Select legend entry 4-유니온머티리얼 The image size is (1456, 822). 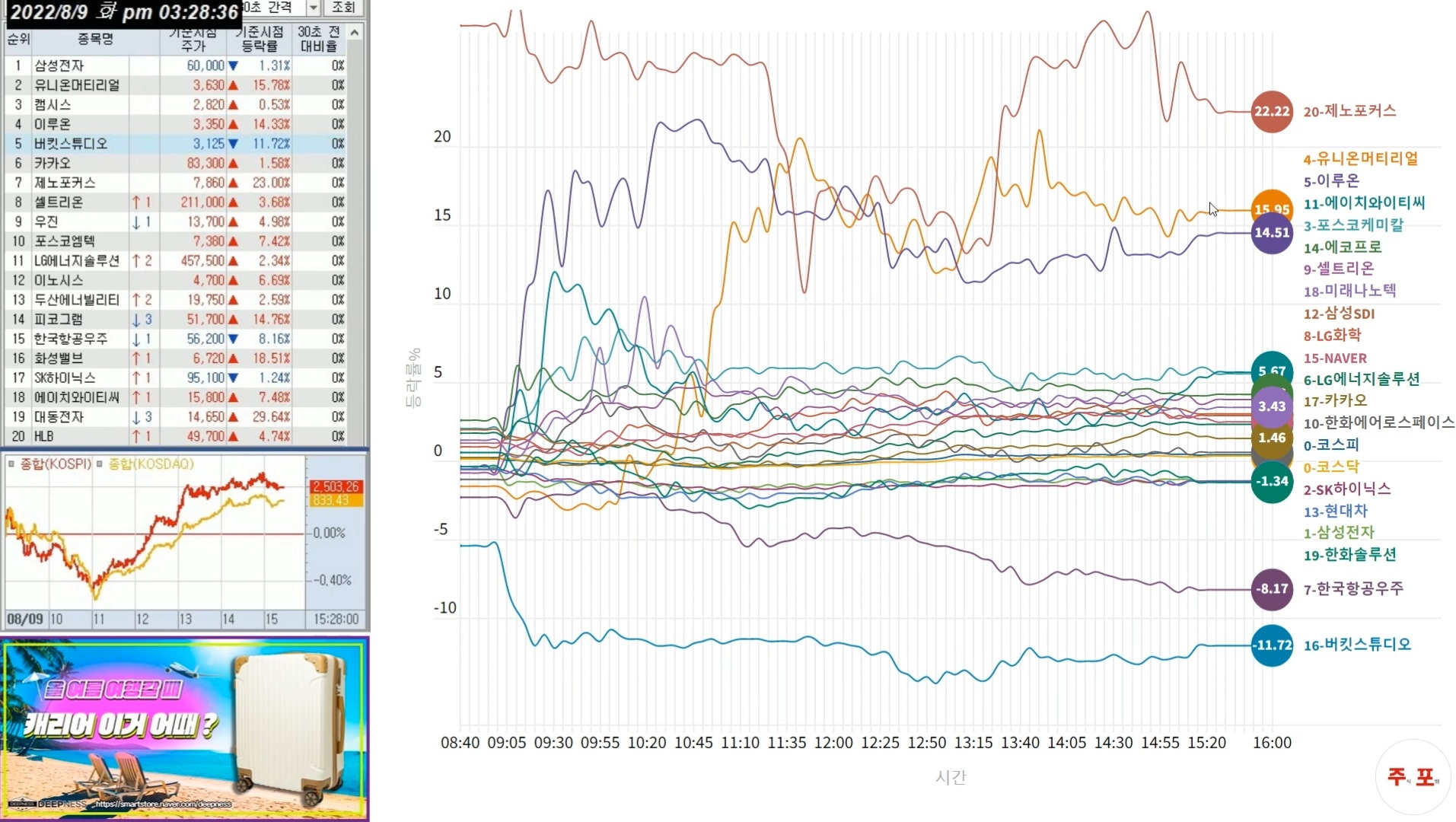[x=1360, y=159]
